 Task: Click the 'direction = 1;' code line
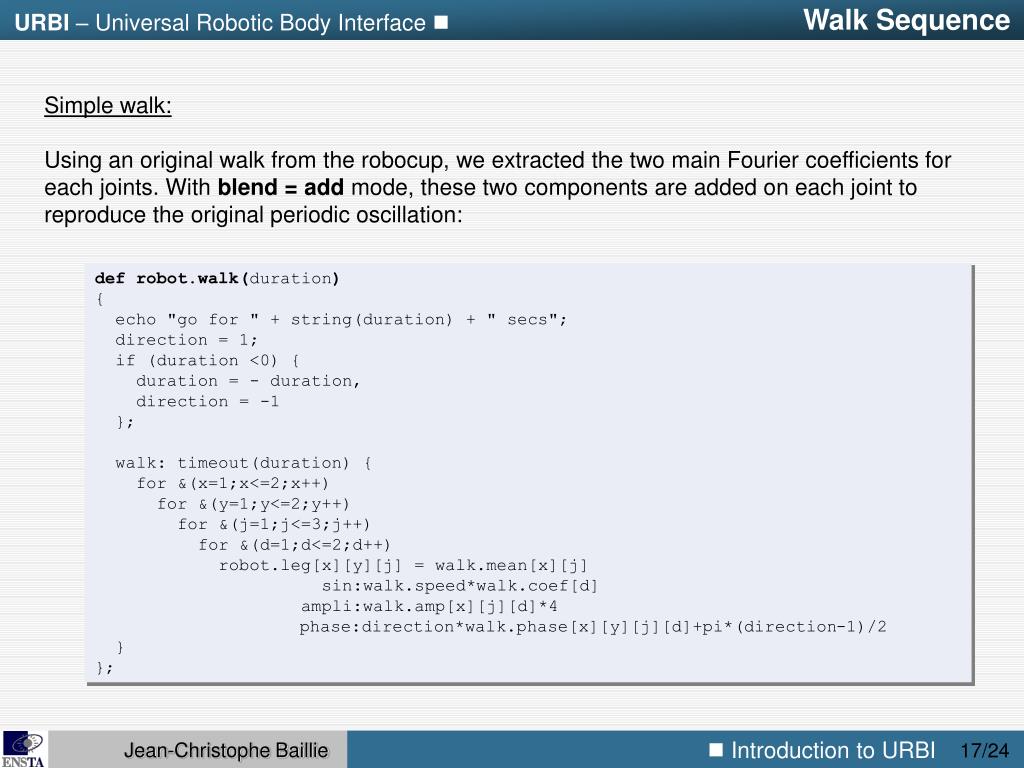pyautogui.click(x=186, y=340)
